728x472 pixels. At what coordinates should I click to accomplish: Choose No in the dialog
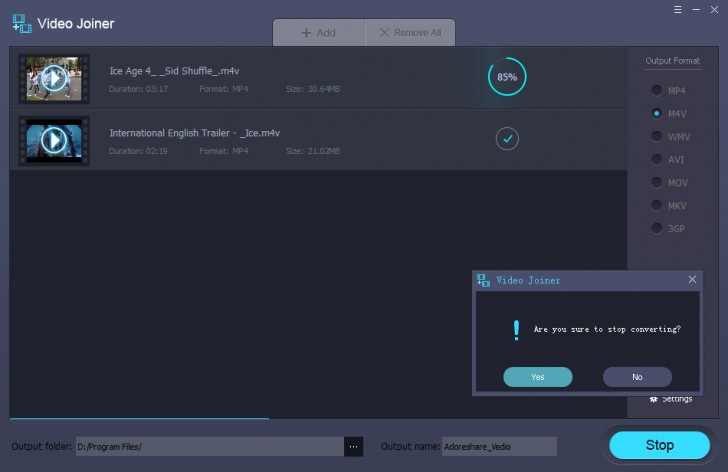[x=637, y=377]
